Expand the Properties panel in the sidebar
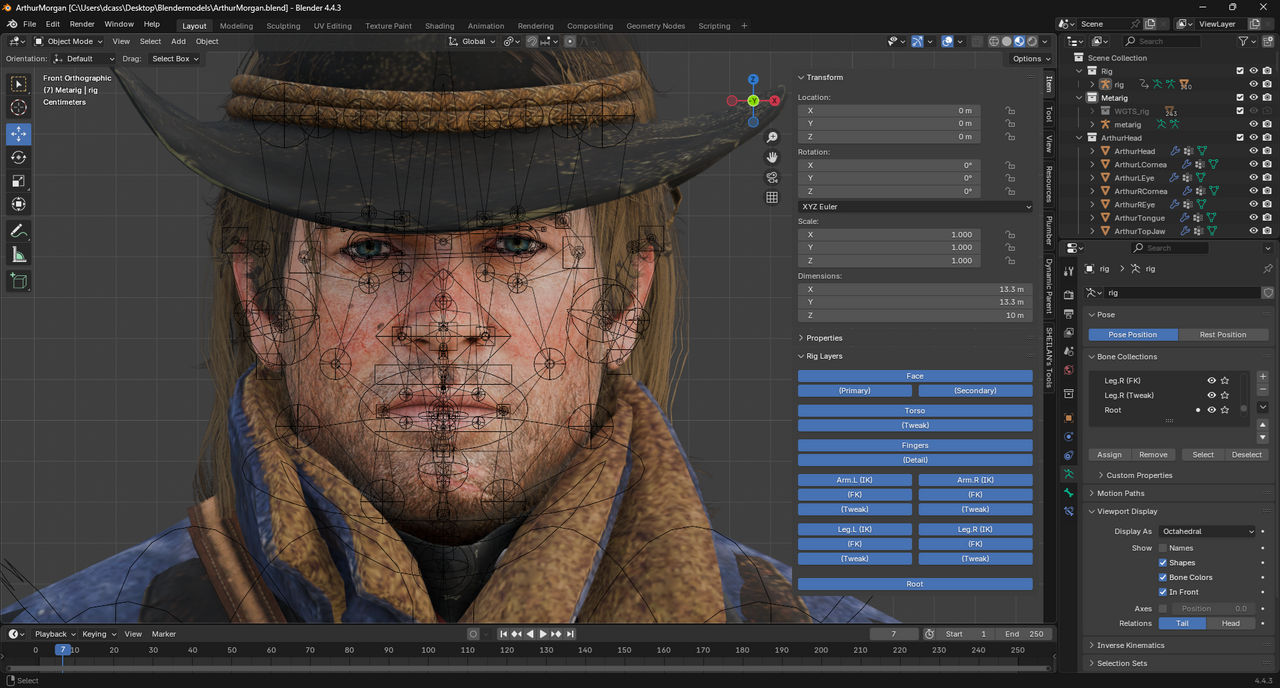Screen dimensions: 1280x688 (824, 338)
